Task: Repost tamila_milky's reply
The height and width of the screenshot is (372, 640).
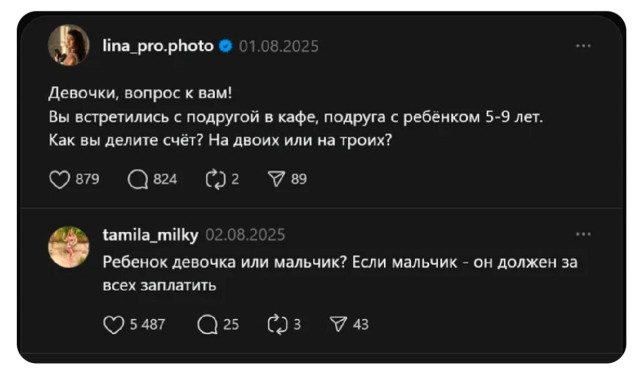Action: coord(278,325)
